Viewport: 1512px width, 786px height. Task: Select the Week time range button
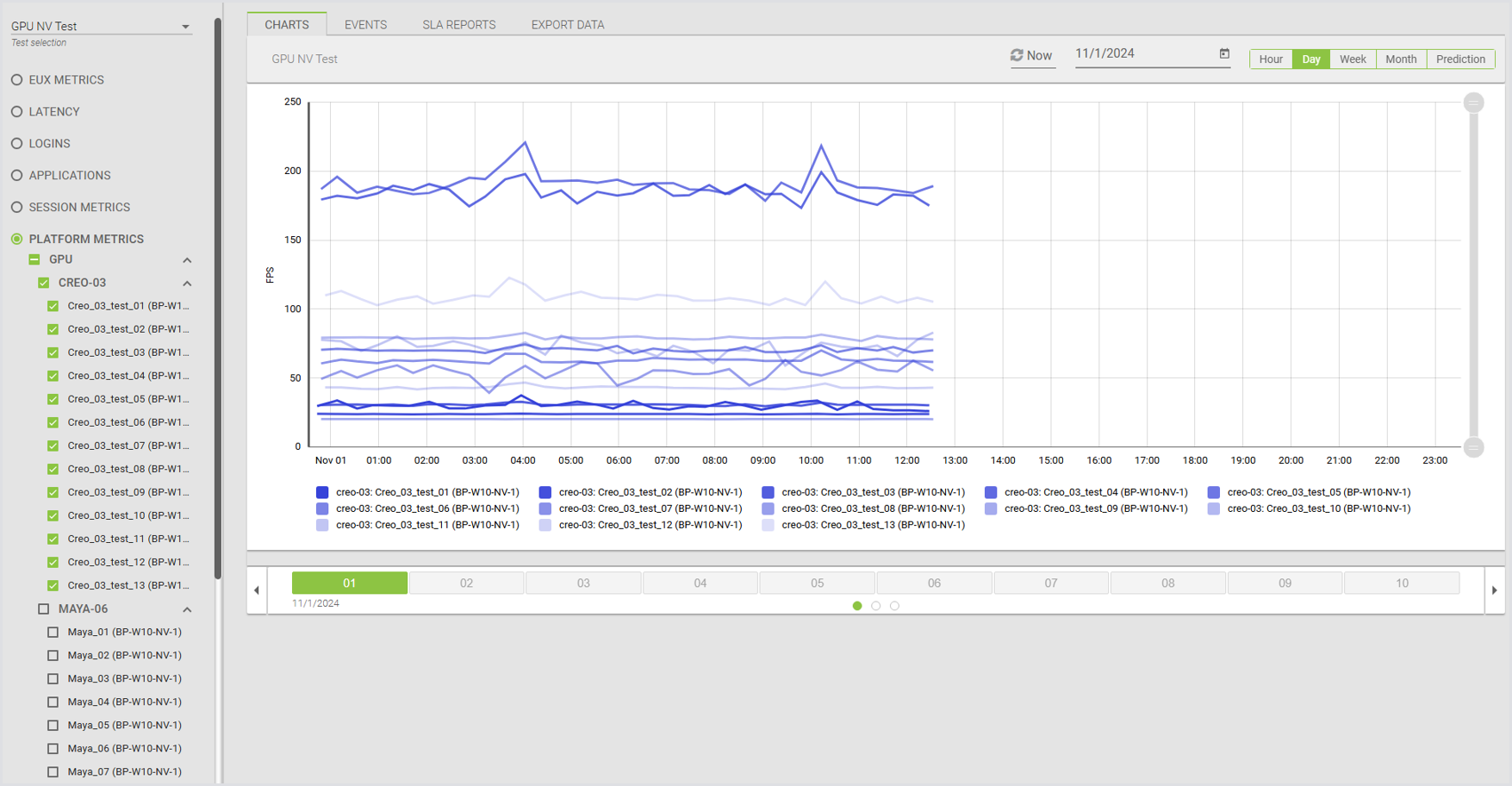click(1352, 59)
